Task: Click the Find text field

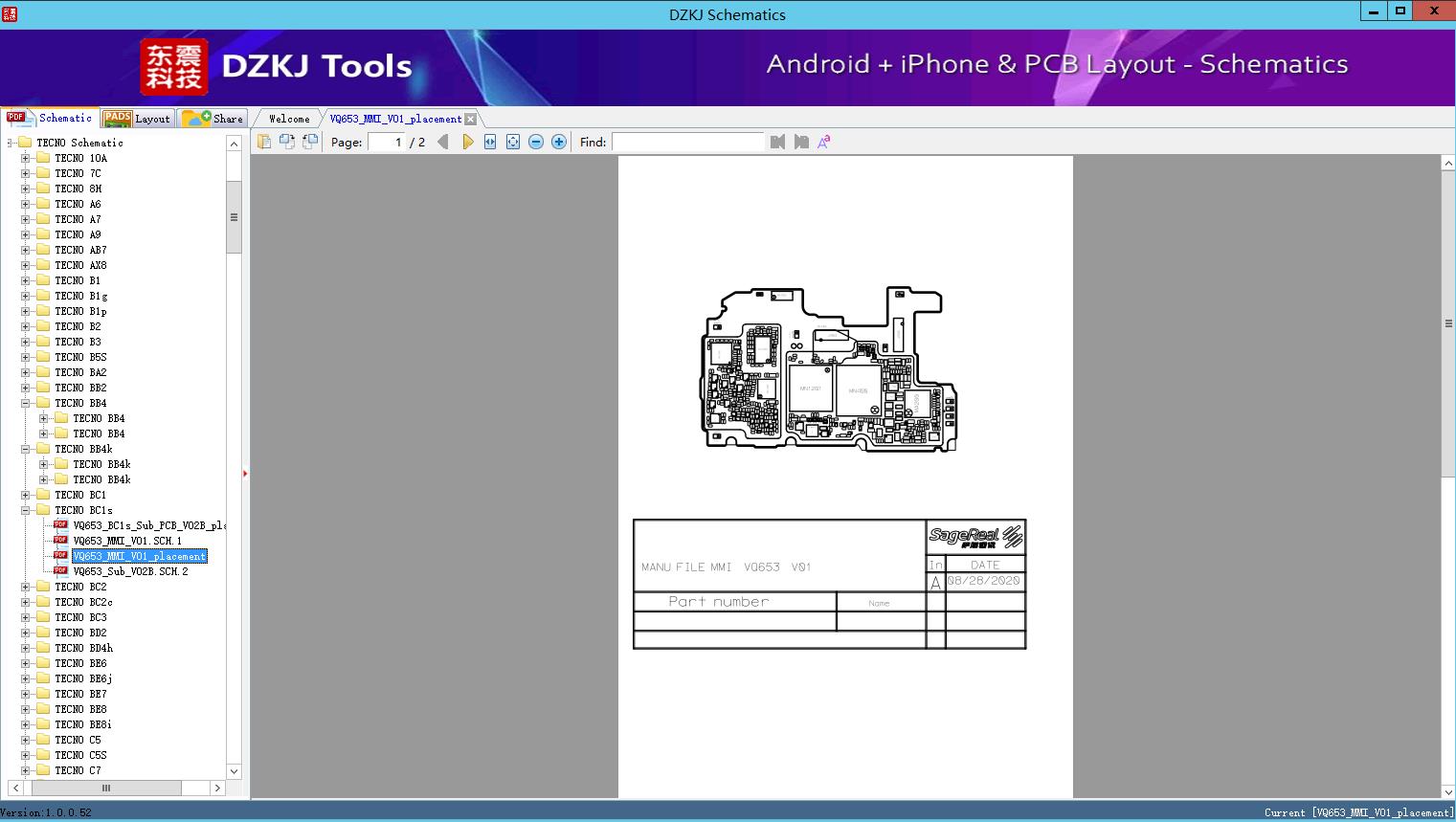Action: tap(687, 142)
